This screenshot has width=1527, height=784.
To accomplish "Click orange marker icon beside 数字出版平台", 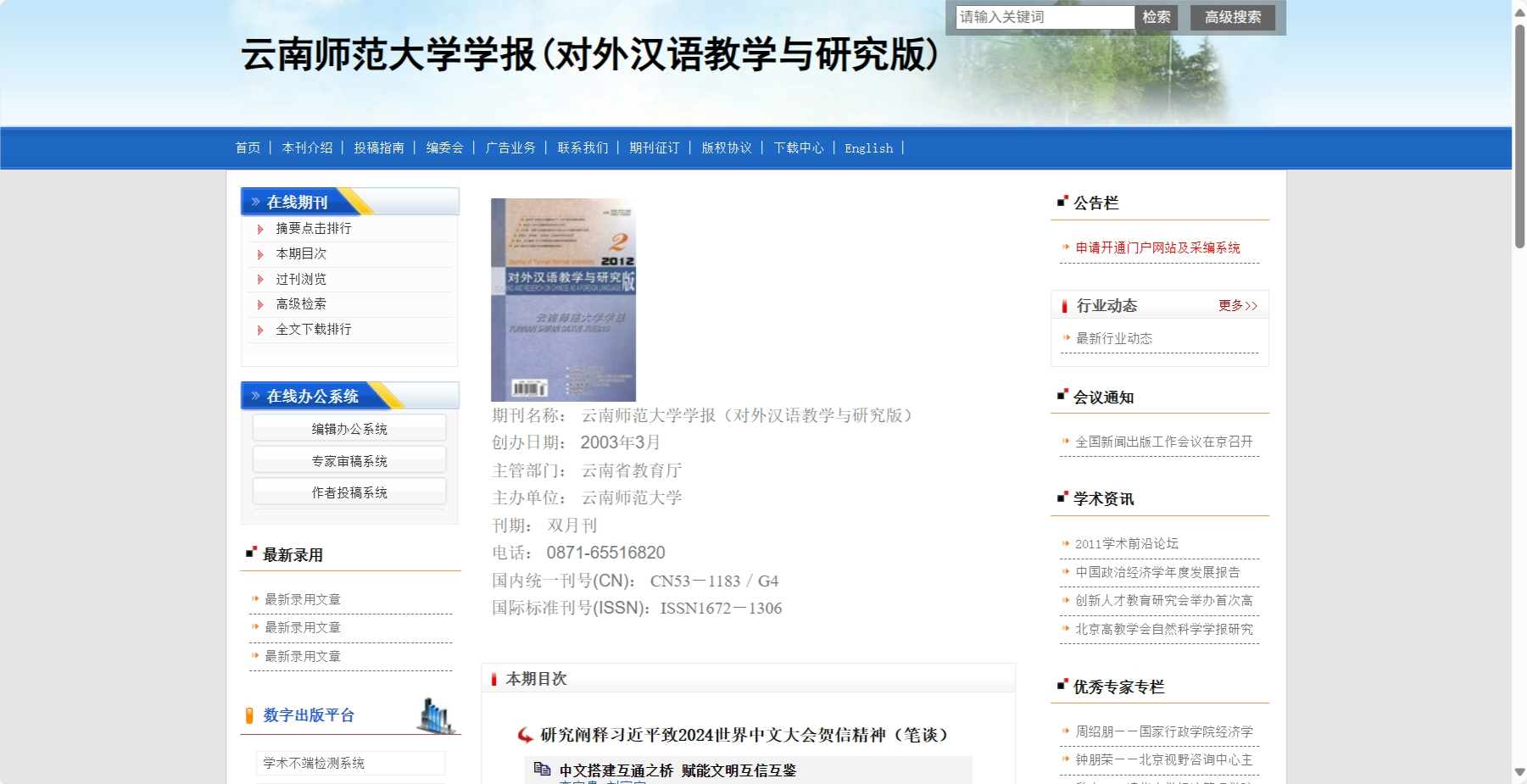I will [x=249, y=715].
